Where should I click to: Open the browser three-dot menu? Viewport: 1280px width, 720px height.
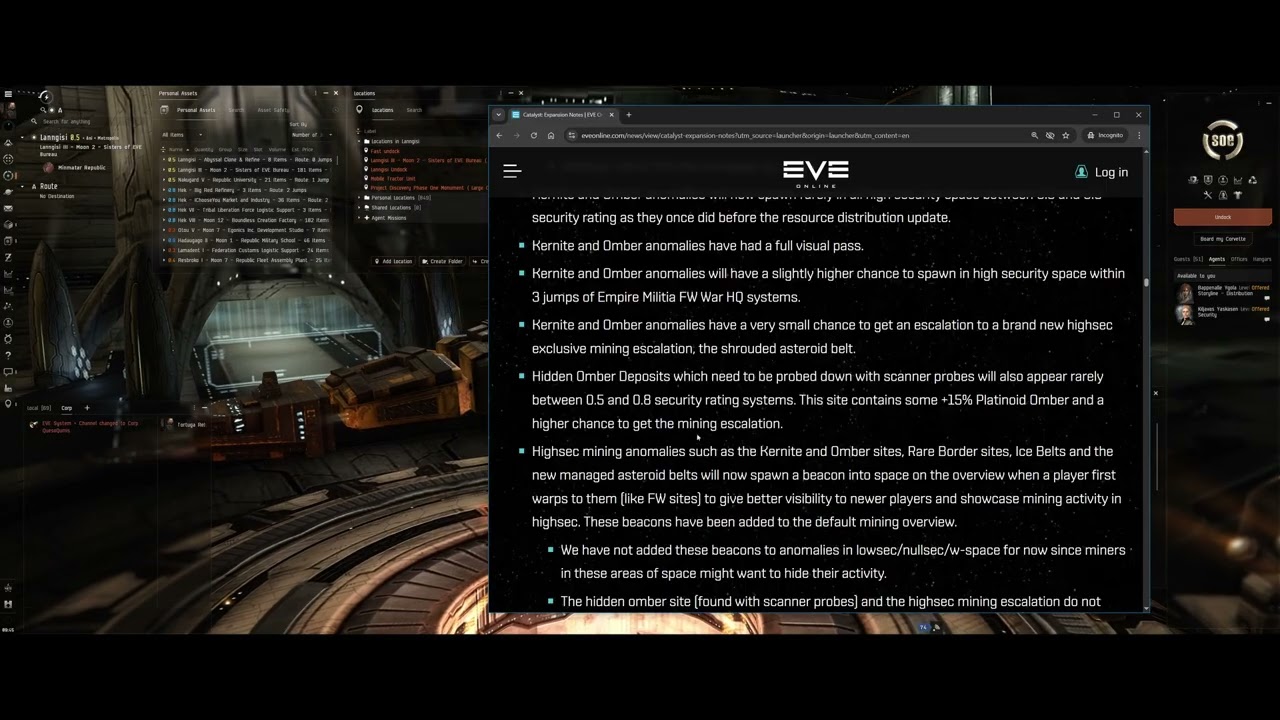click(1138, 135)
